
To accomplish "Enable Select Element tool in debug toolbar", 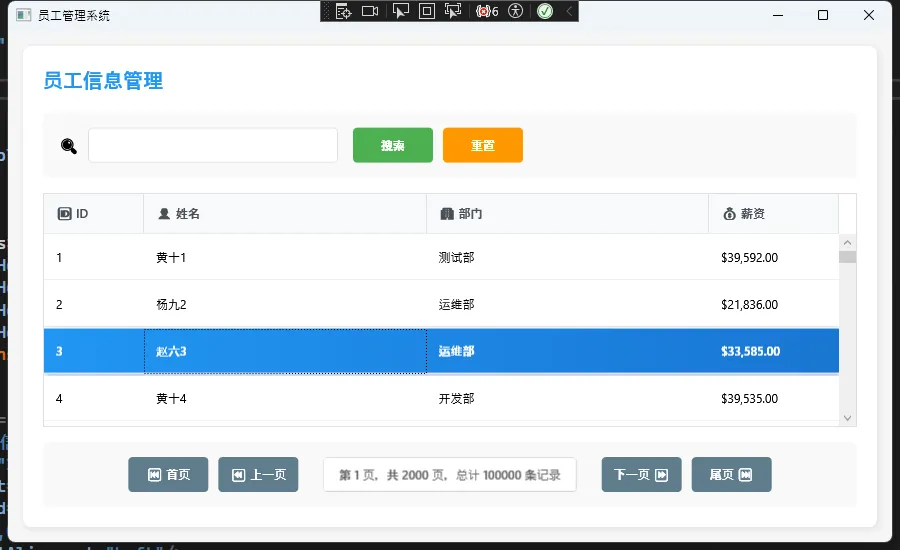I will coord(400,11).
